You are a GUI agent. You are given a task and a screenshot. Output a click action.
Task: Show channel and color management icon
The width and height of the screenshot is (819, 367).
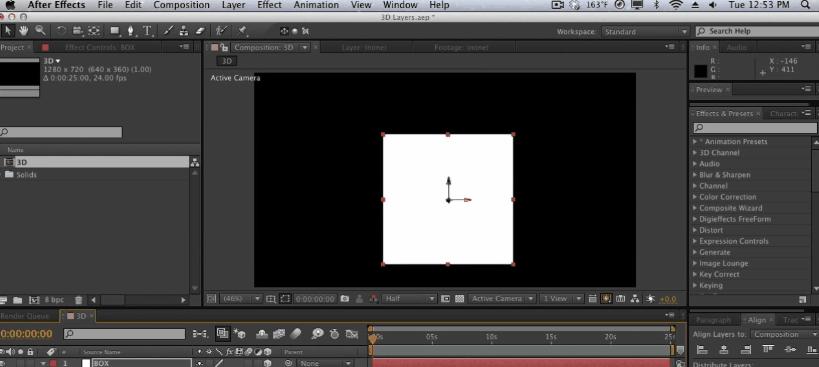coord(373,299)
